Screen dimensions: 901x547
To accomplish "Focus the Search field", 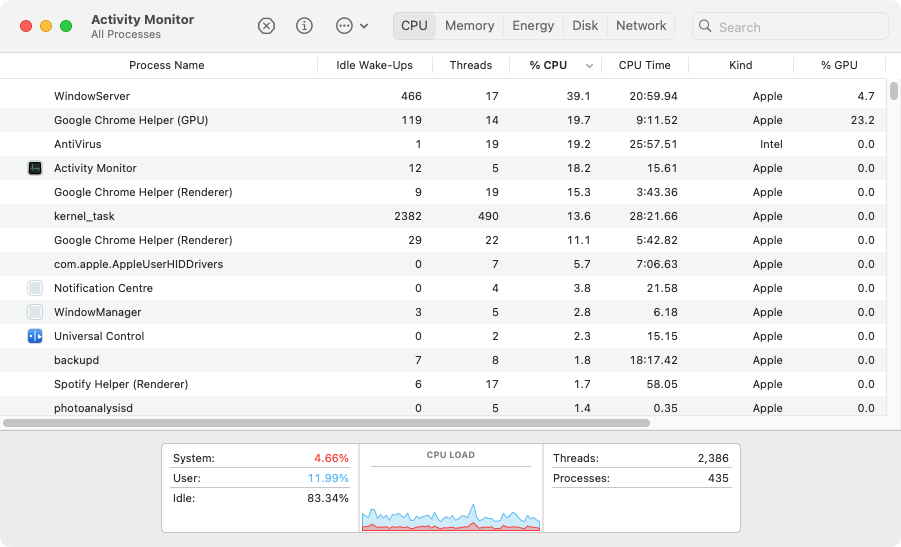I will [x=790, y=26].
